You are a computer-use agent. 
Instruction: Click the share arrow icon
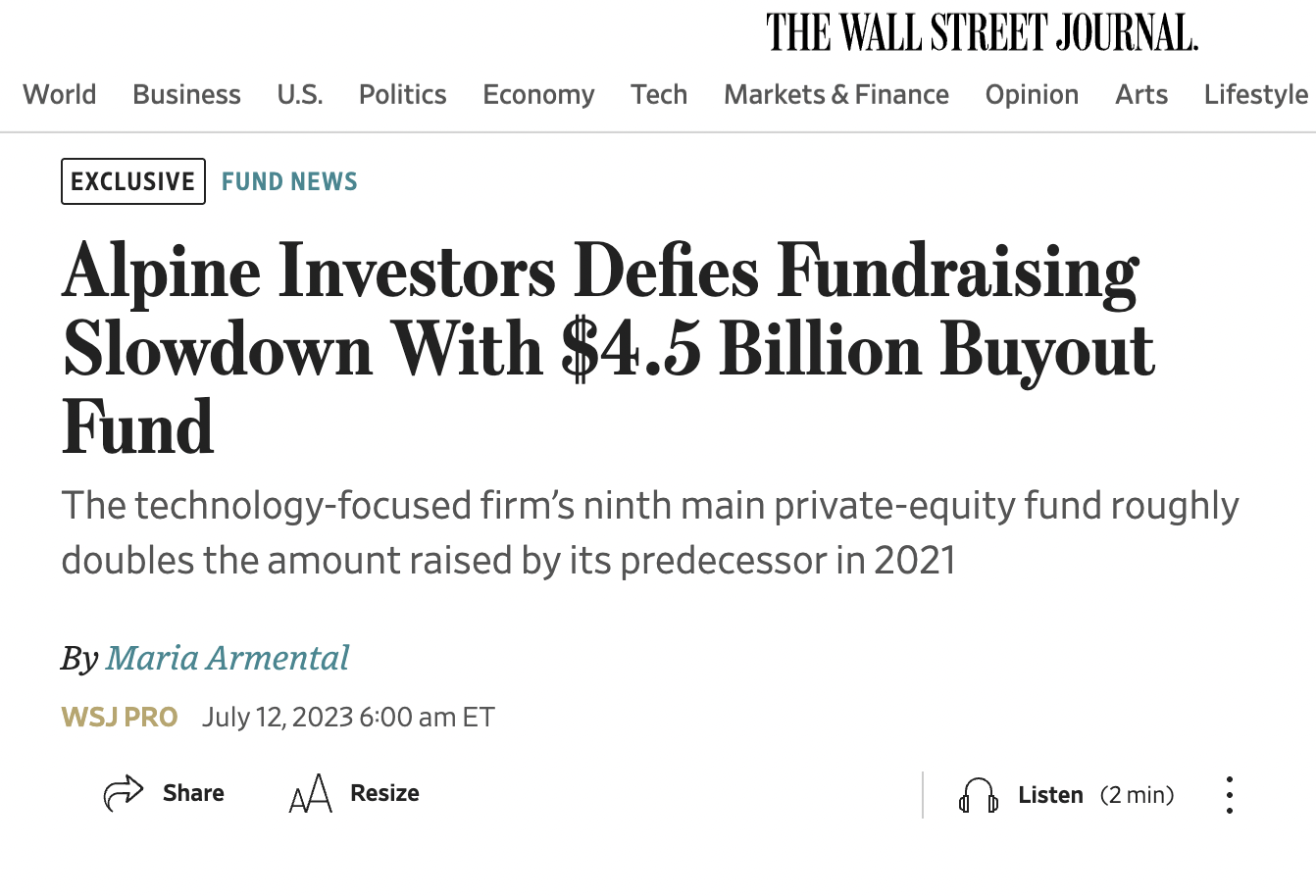(x=124, y=793)
